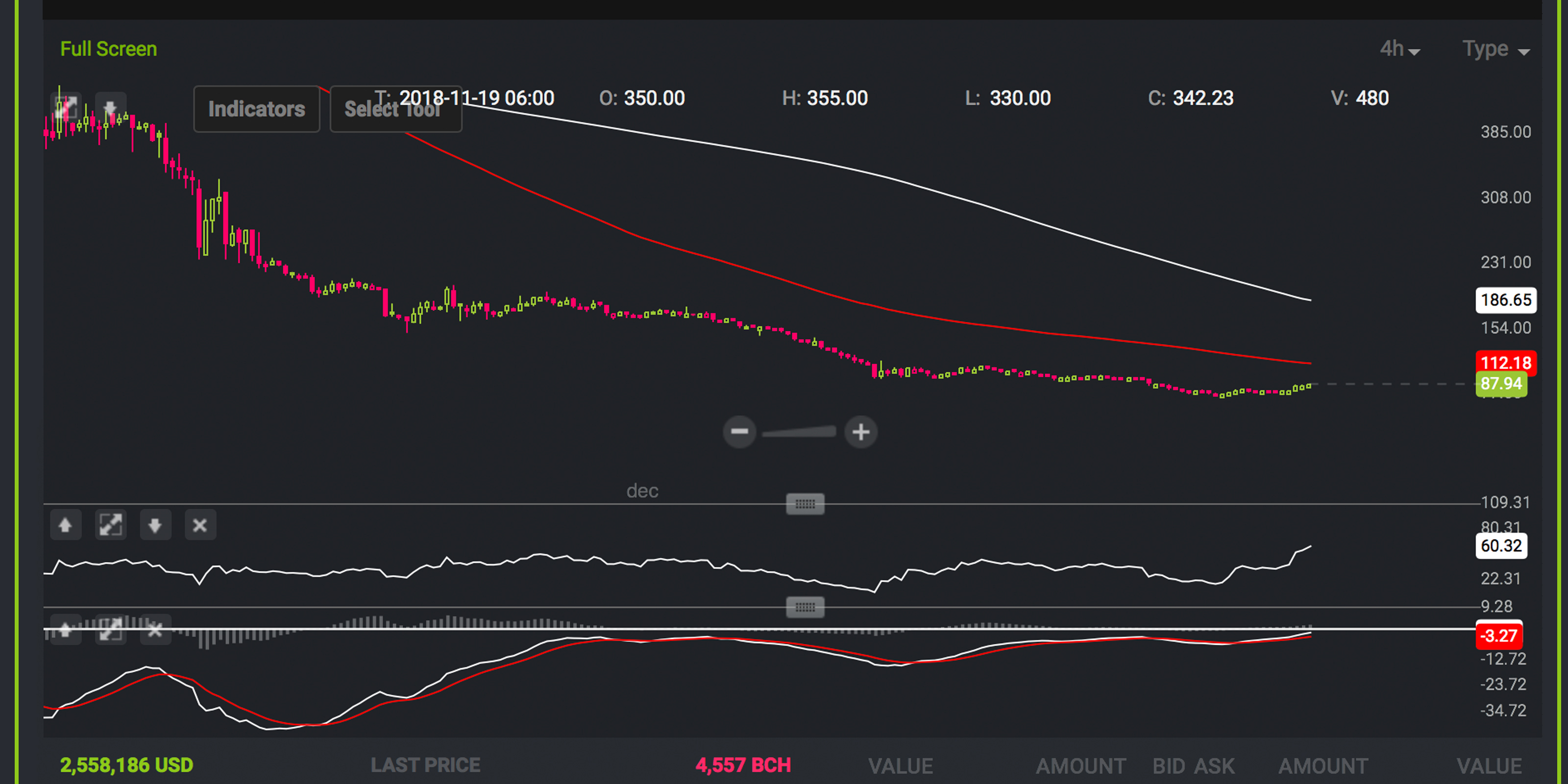Screen dimensions: 1568x784
Task: Zoom out chart with minus button
Action: (x=739, y=432)
